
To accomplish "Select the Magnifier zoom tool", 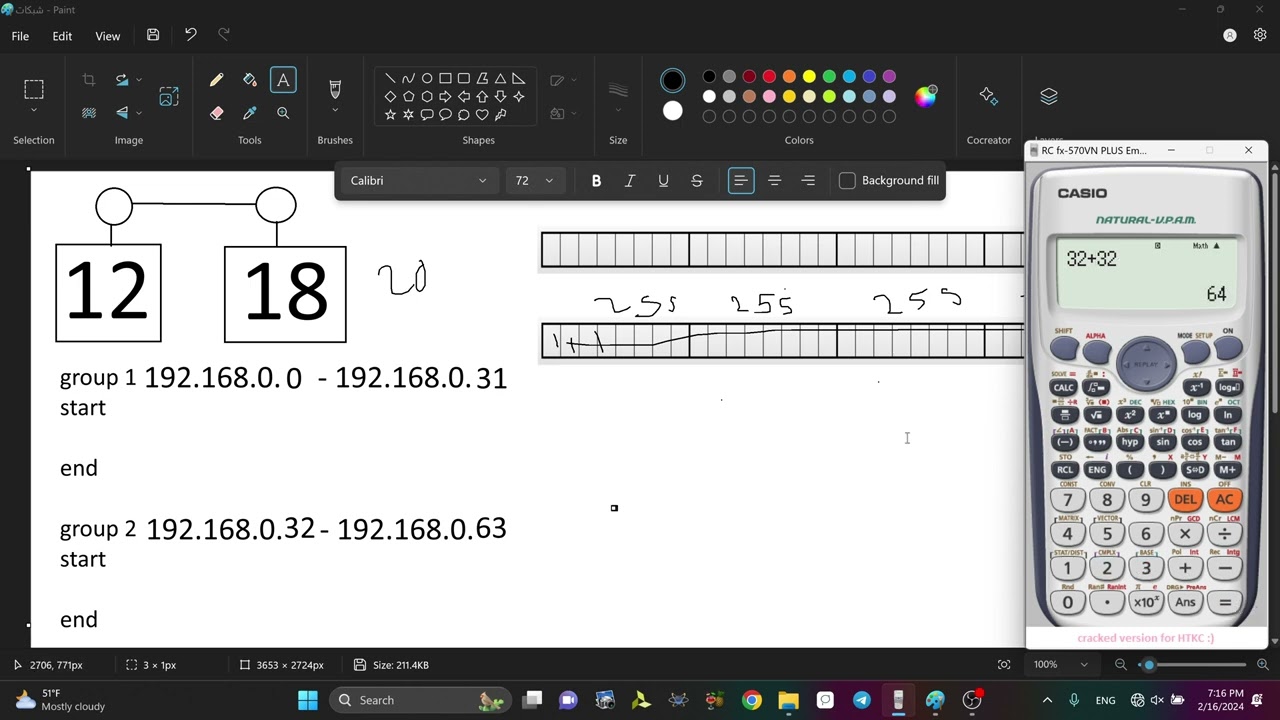I will click(283, 113).
